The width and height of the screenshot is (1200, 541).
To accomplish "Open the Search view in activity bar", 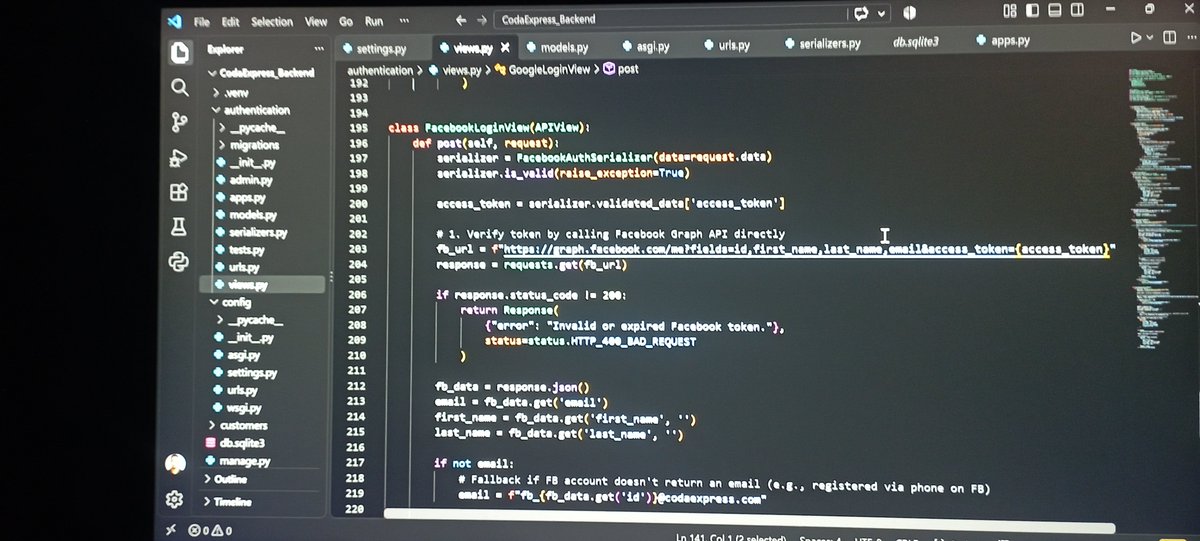I will (180, 87).
